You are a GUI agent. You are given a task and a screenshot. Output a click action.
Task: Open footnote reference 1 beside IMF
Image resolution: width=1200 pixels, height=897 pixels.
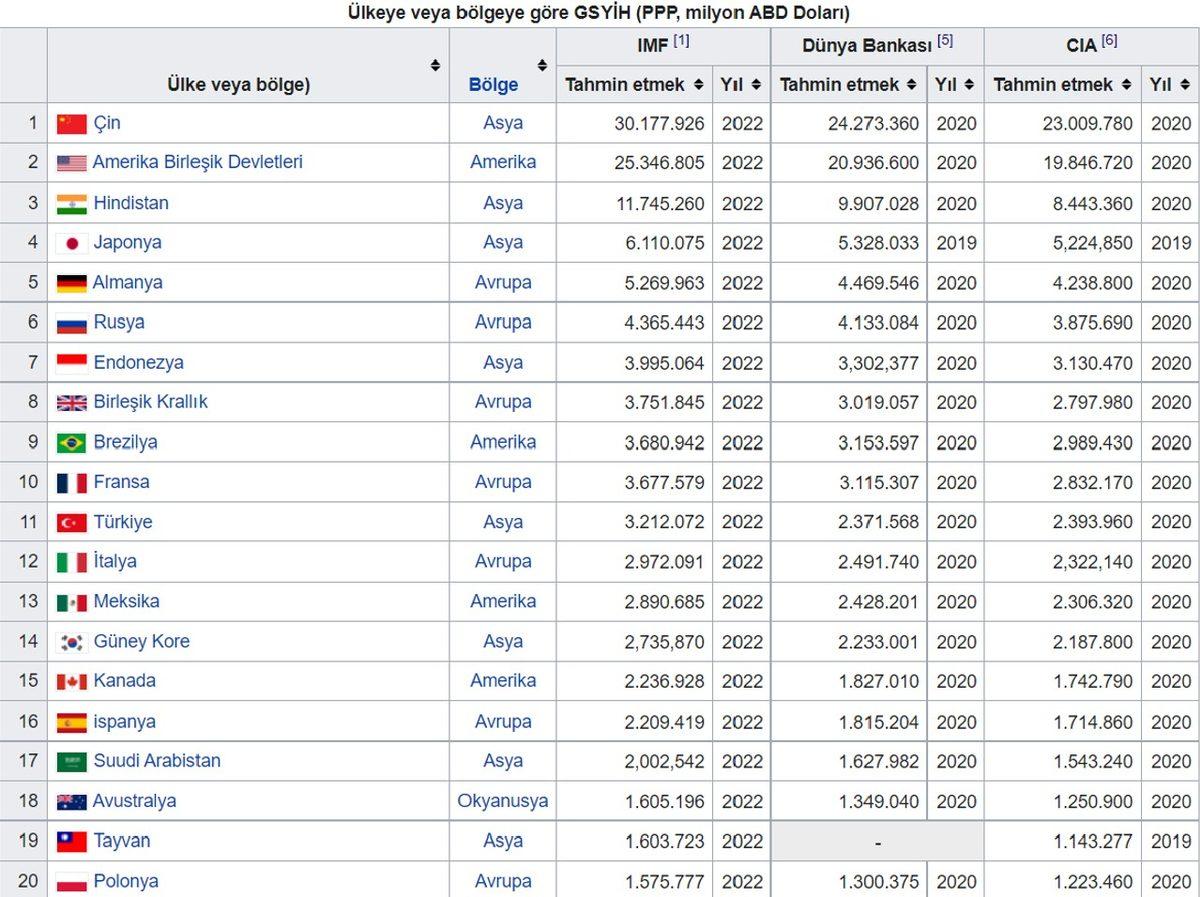click(x=681, y=41)
